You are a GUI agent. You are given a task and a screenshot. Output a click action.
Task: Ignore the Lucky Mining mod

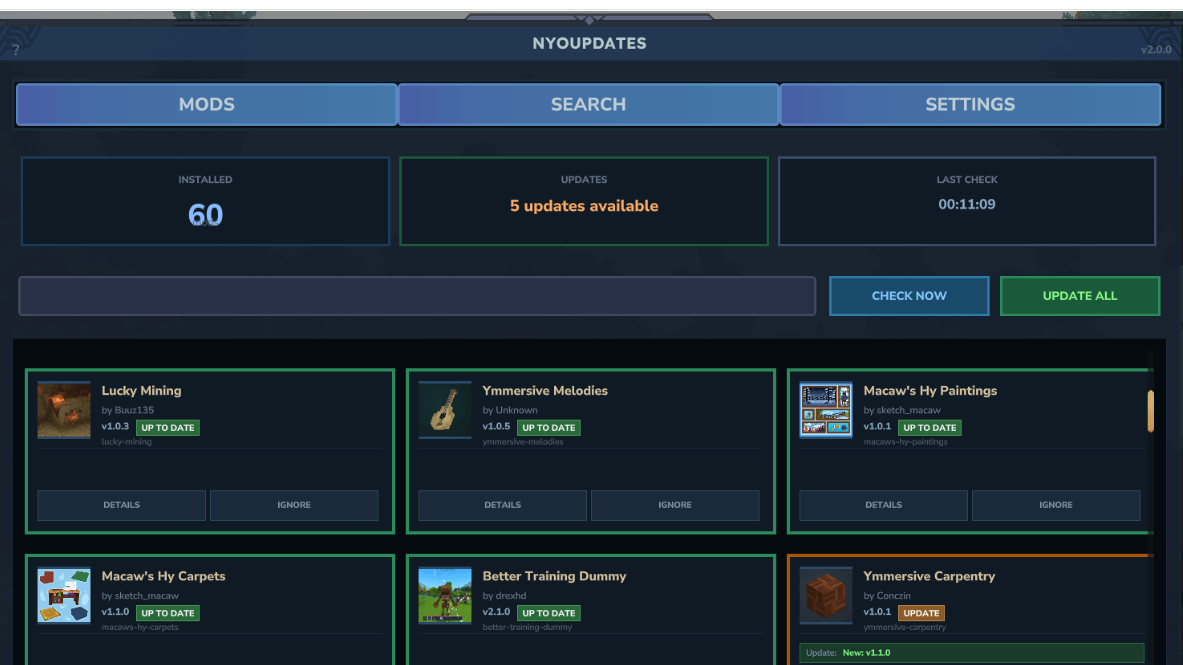[294, 505]
